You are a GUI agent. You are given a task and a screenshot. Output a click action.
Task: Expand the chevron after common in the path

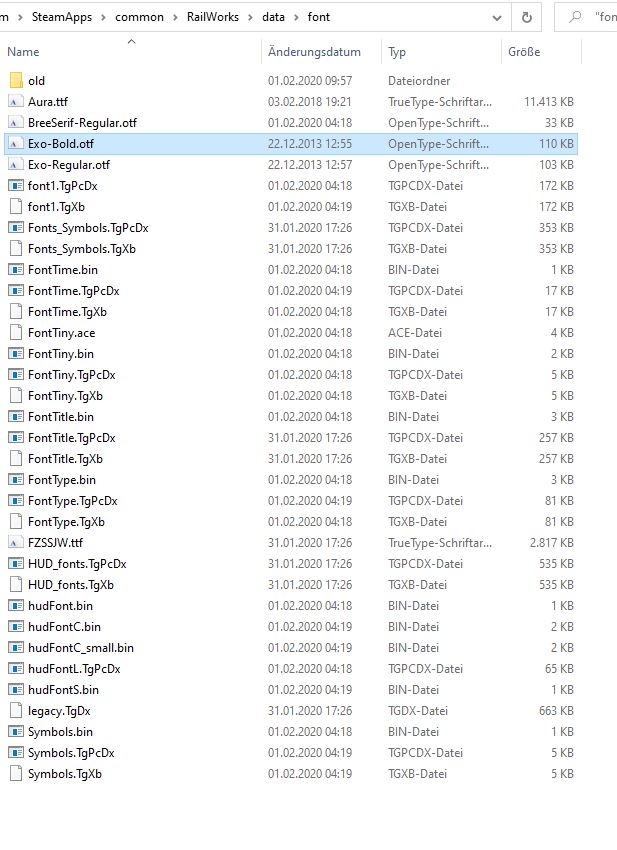(x=175, y=17)
